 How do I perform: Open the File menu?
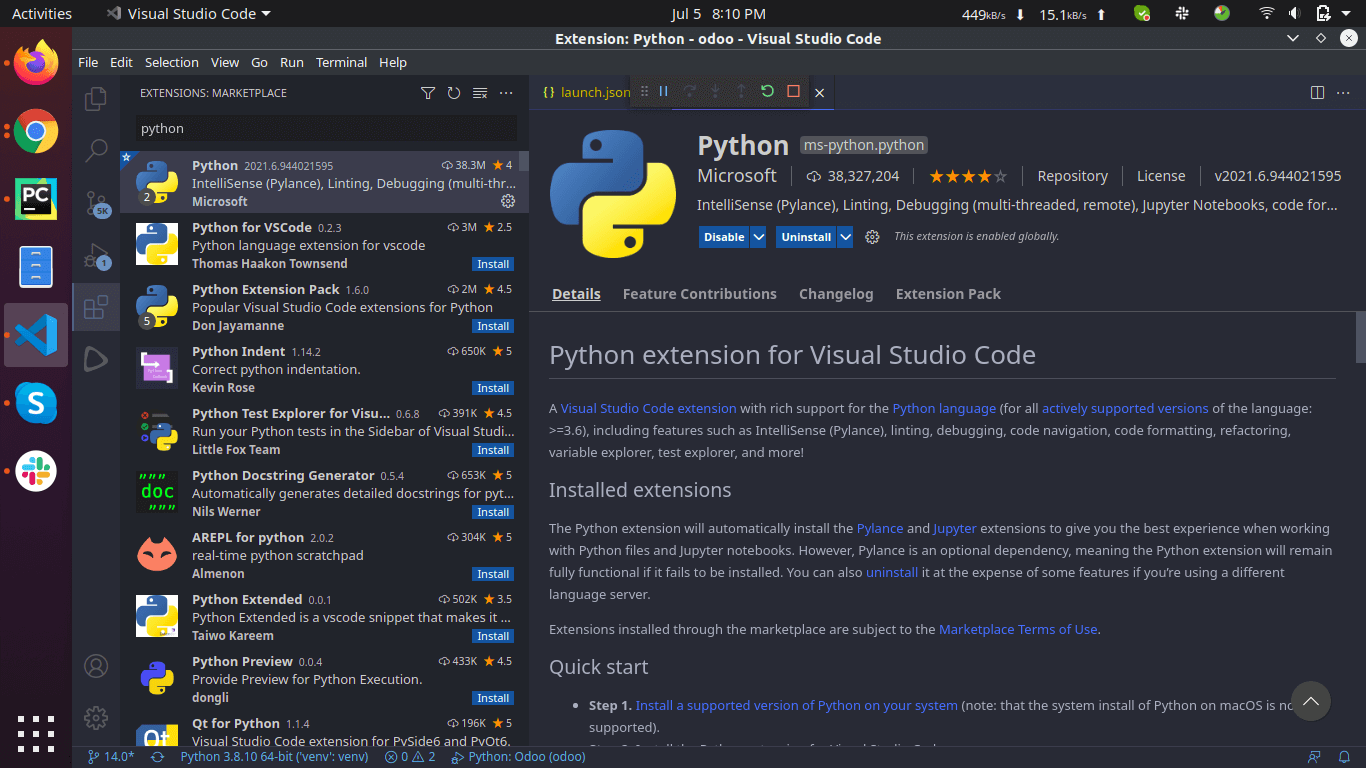pyautogui.click(x=88, y=62)
